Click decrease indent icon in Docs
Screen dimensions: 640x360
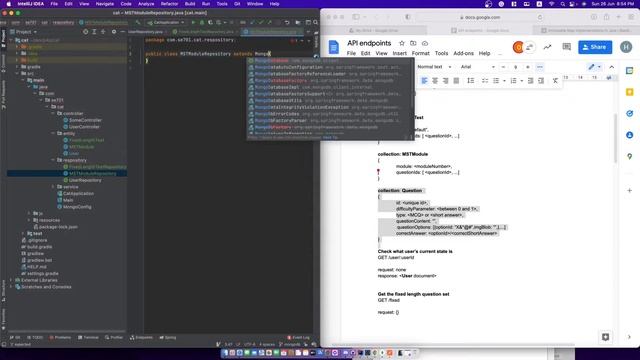[530, 81]
